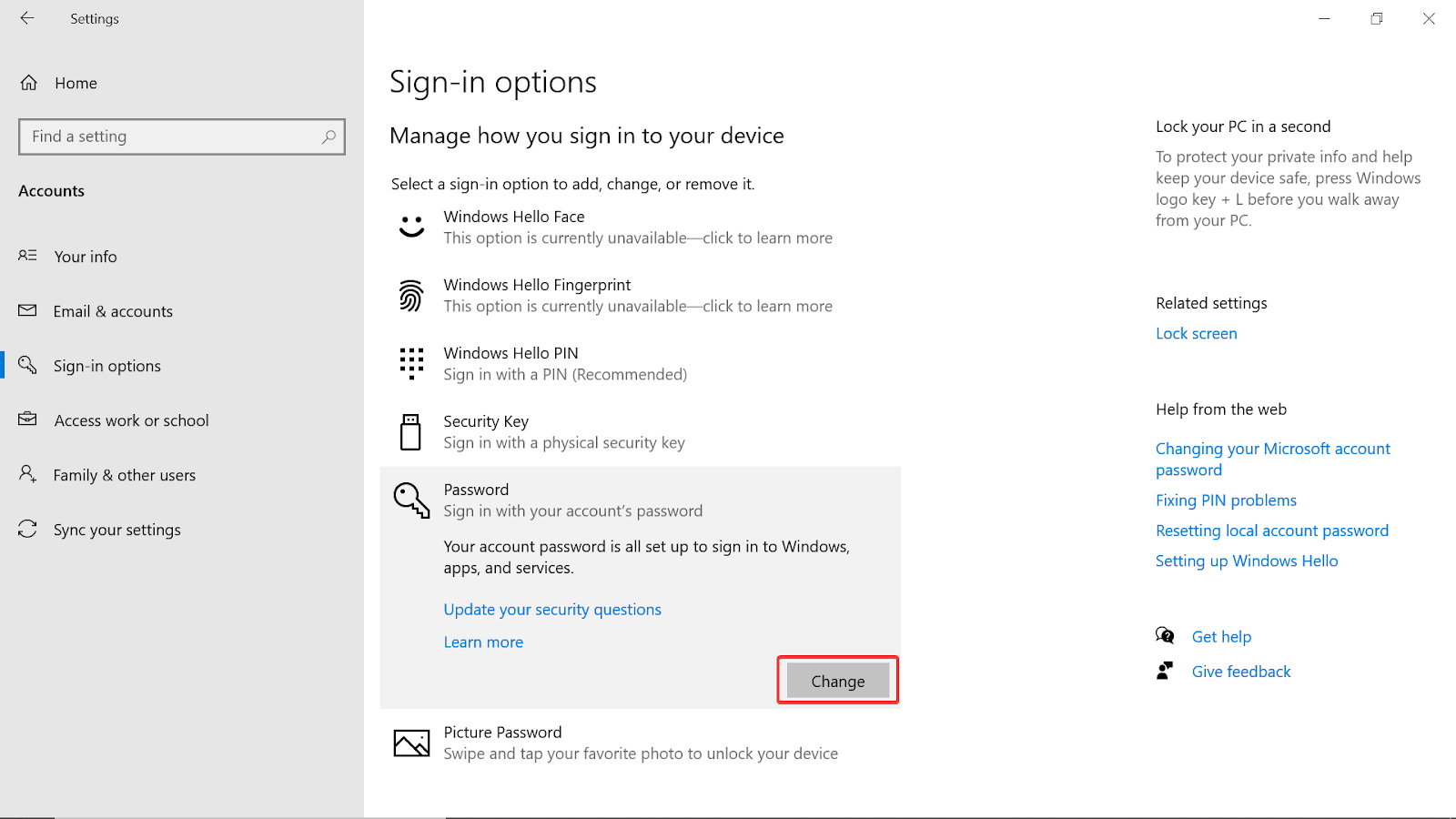Click the Security Key USB icon
The image size is (1456, 819).
[411, 431]
